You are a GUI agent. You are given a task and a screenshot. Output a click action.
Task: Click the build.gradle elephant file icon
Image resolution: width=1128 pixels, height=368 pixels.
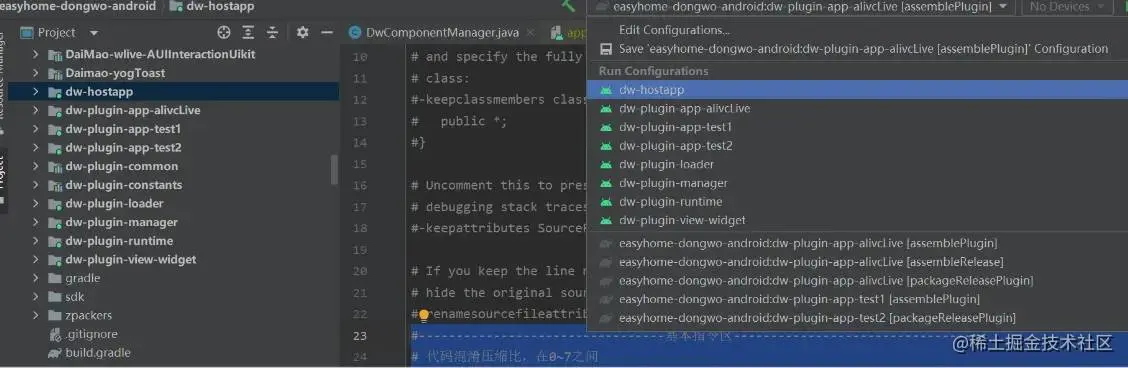pyautogui.click(x=54, y=353)
